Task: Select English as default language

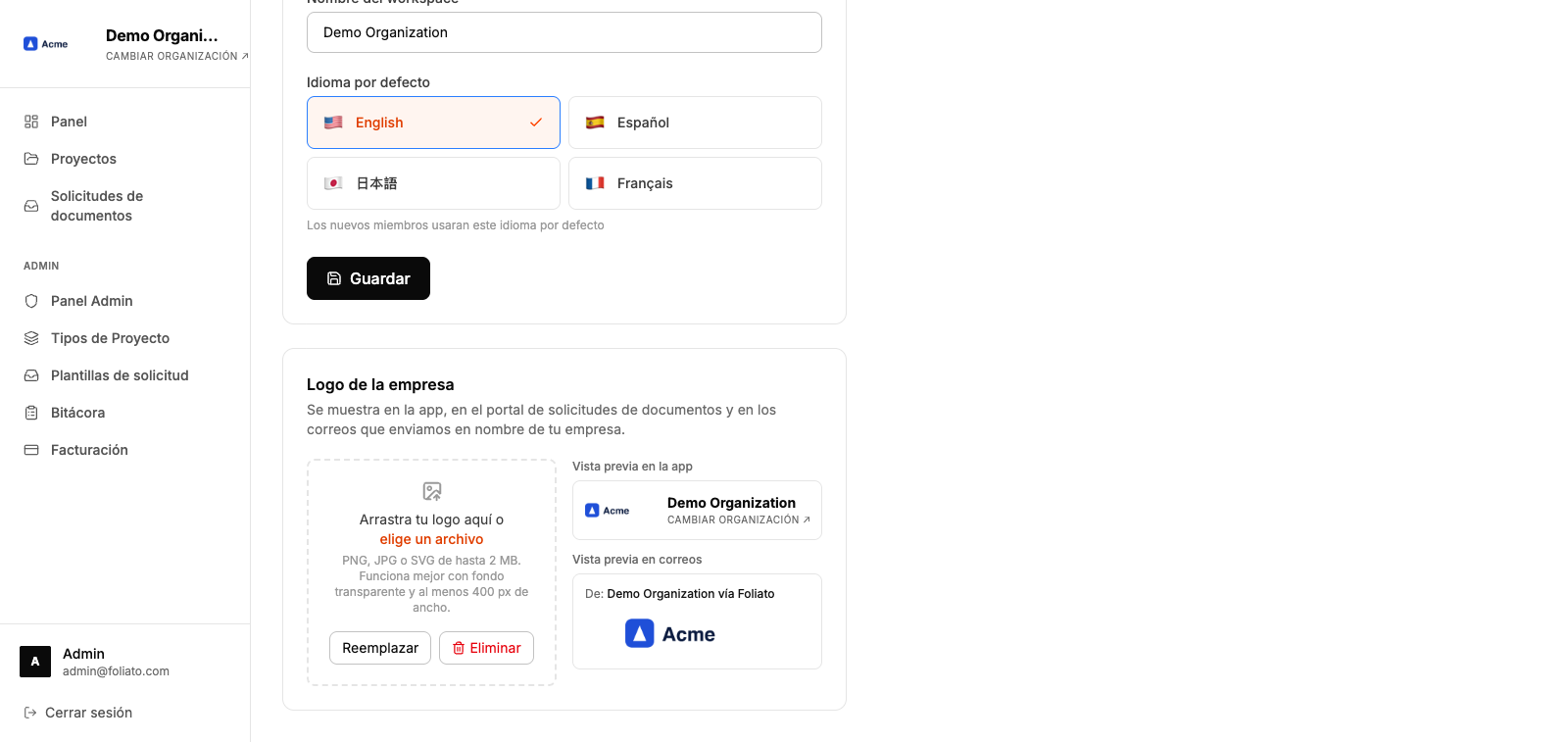Action: pos(433,123)
